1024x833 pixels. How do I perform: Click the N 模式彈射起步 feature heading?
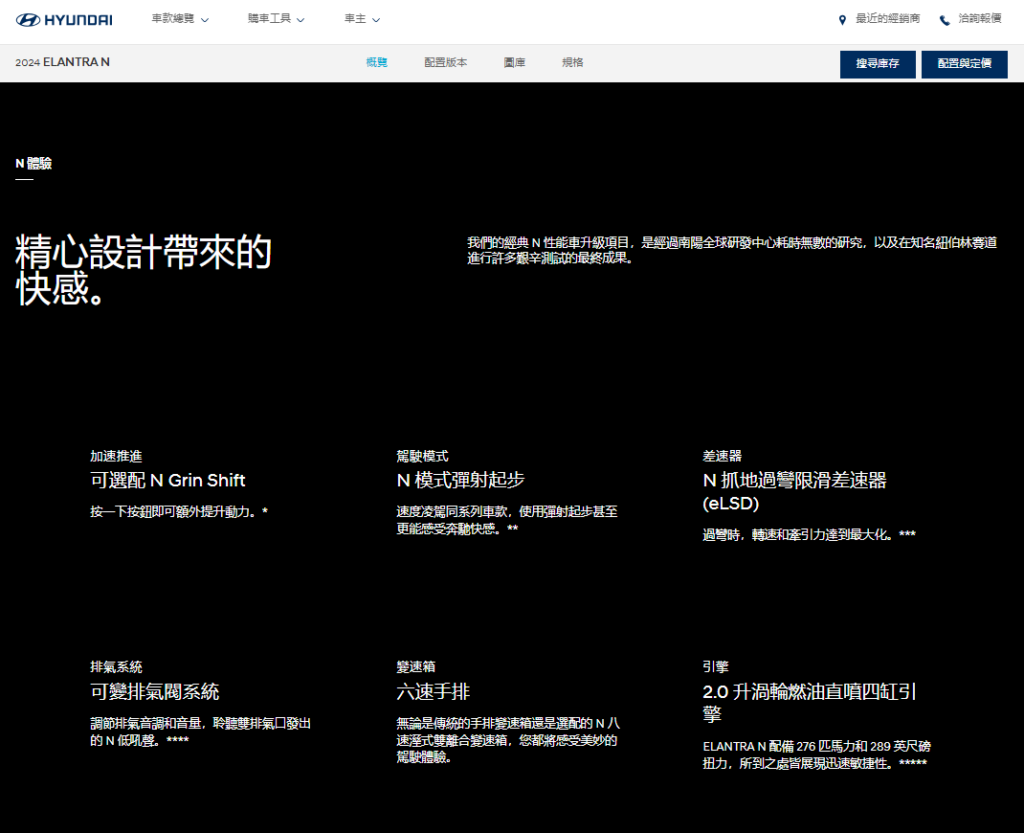(x=460, y=480)
